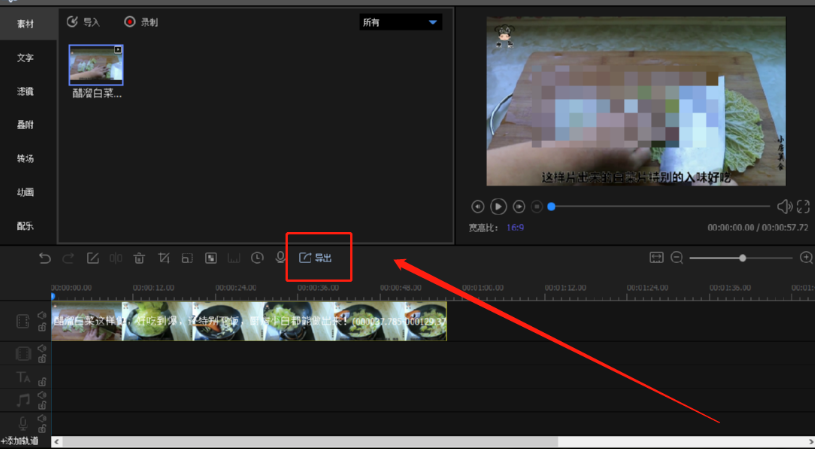Click the zoom-scale rectangle icon beside crop
Viewport: 815px width, 449px height.
click(187, 258)
